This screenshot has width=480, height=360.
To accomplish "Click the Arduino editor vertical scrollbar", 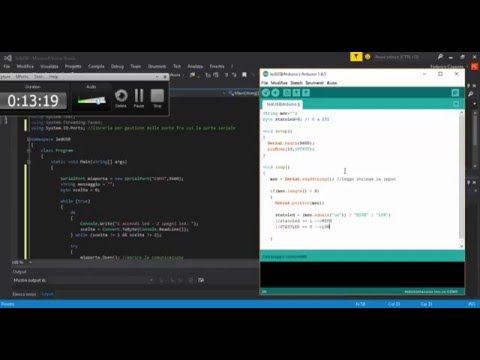I will tap(462, 179).
